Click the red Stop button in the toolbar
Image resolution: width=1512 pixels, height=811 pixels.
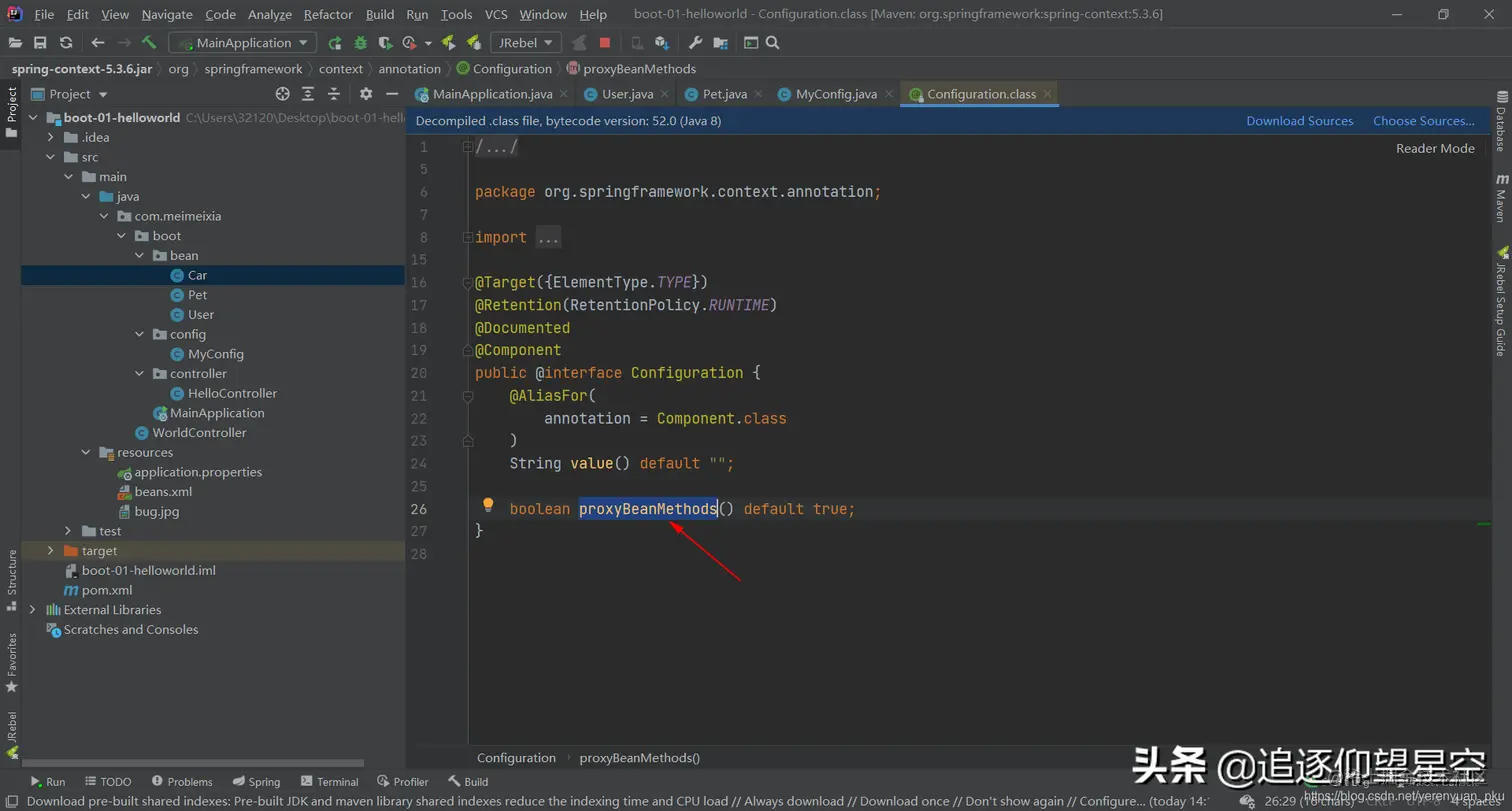(x=605, y=43)
